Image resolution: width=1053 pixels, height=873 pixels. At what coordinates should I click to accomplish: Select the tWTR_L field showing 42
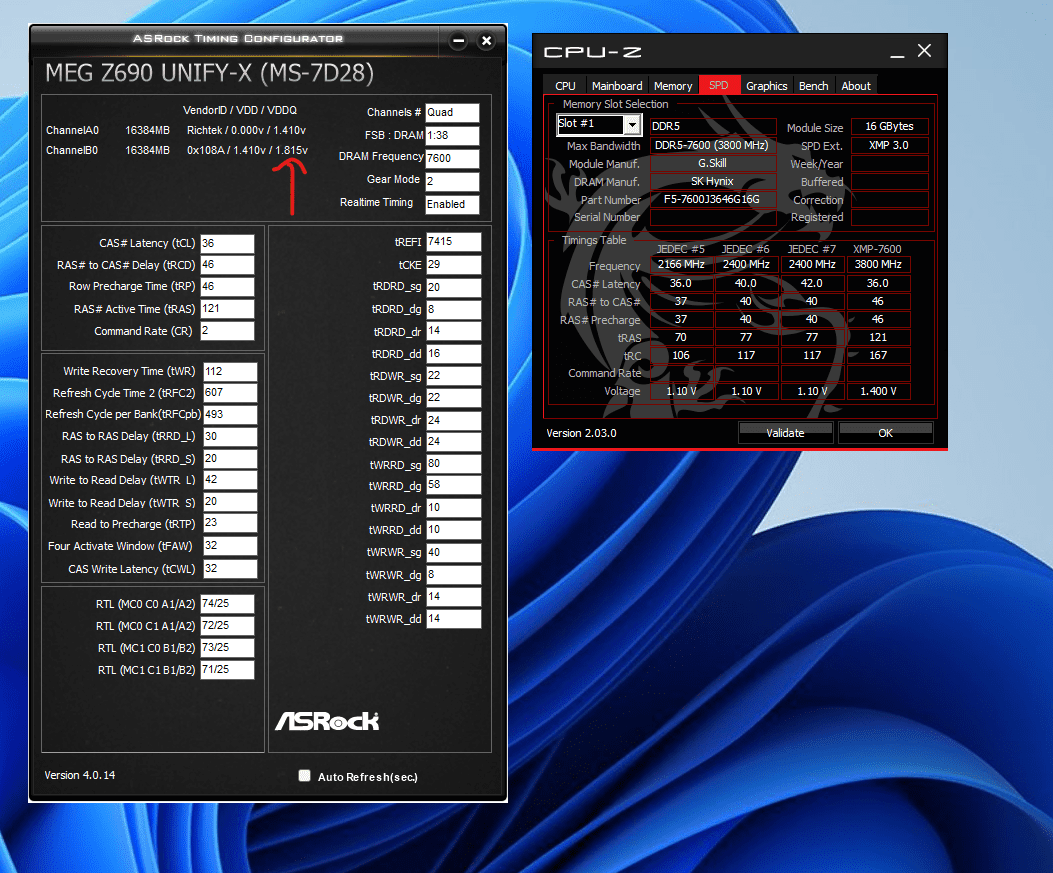point(230,479)
